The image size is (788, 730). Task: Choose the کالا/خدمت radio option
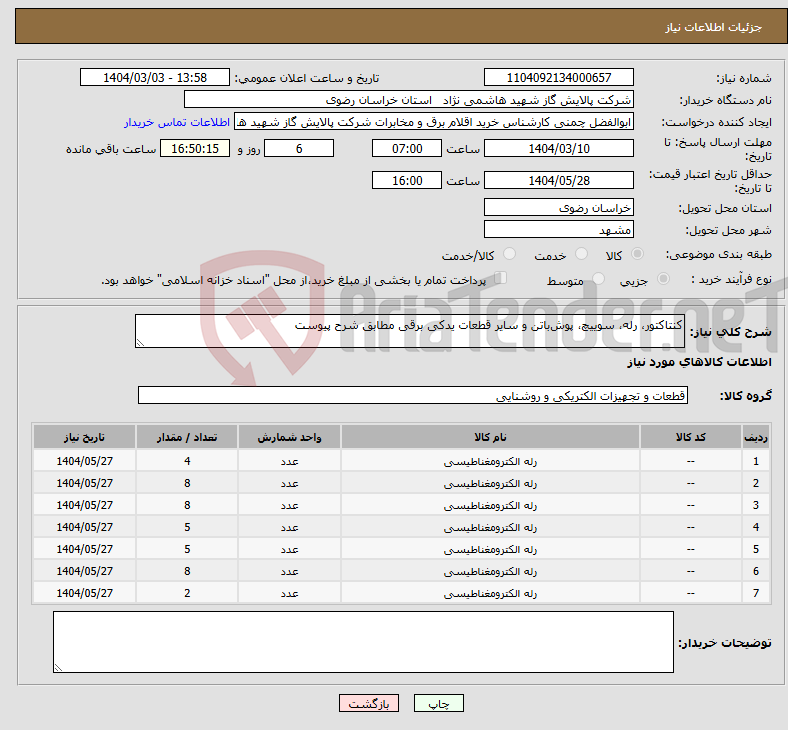click(509, 255)
